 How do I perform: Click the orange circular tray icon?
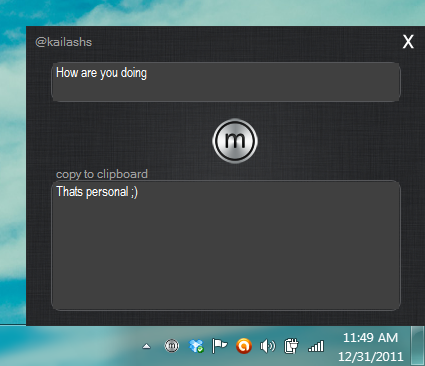244,346
